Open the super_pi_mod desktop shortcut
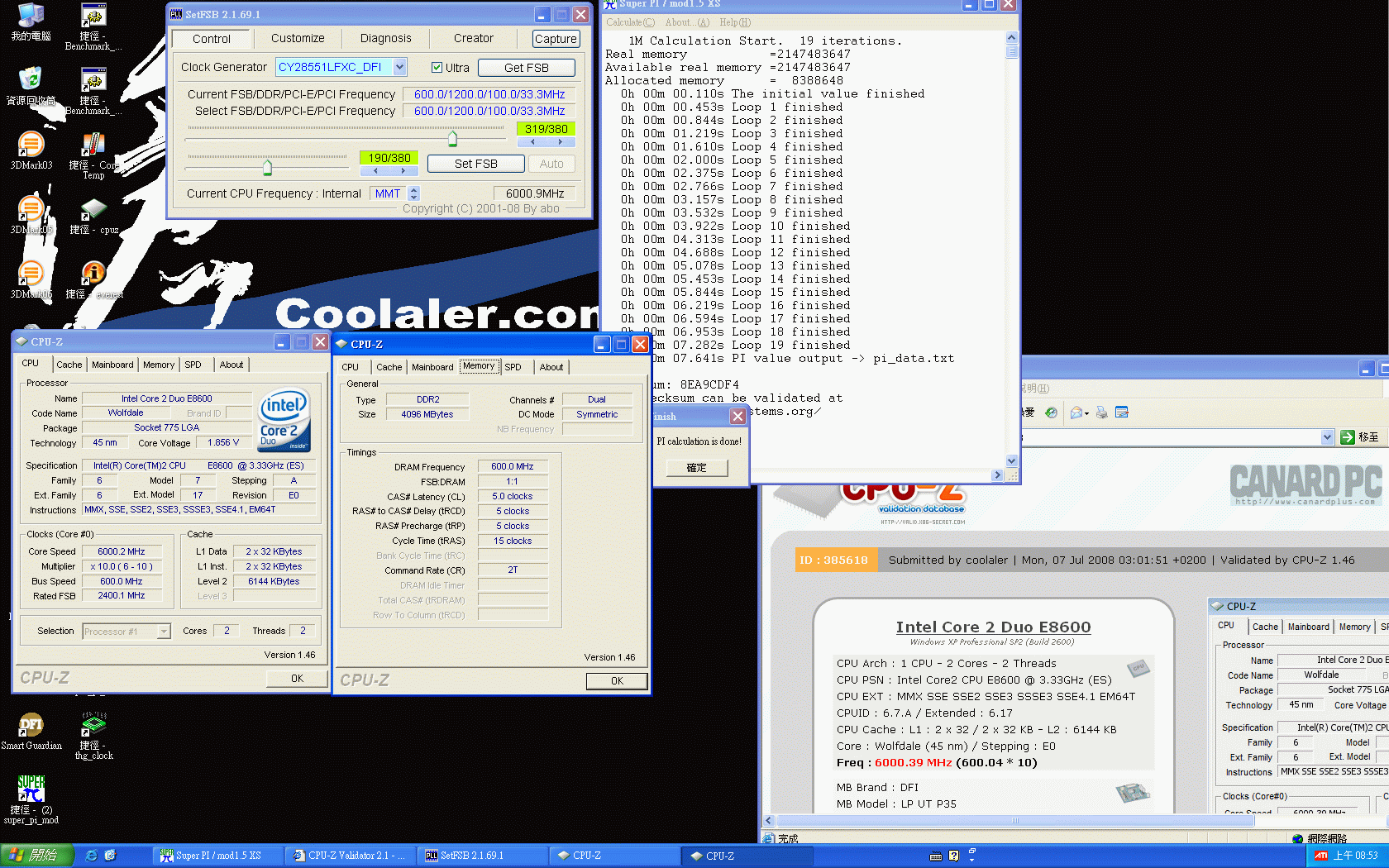Screen dimensions: 1389x868 click(31, 799)
